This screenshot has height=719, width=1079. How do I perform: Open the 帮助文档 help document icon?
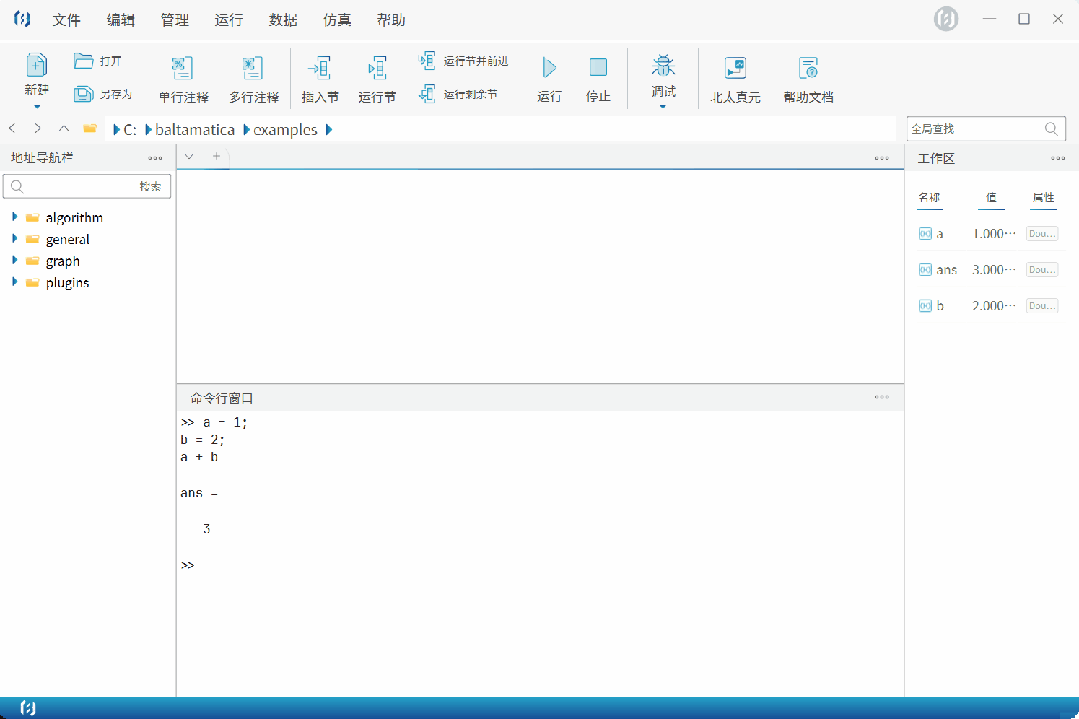click(x=808, y=68)
